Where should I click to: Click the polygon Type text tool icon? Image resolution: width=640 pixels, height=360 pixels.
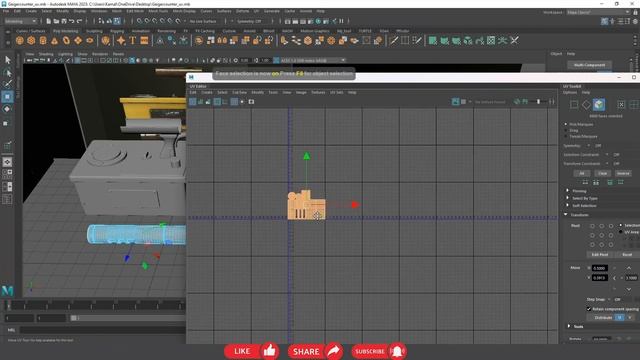point(133,40)
